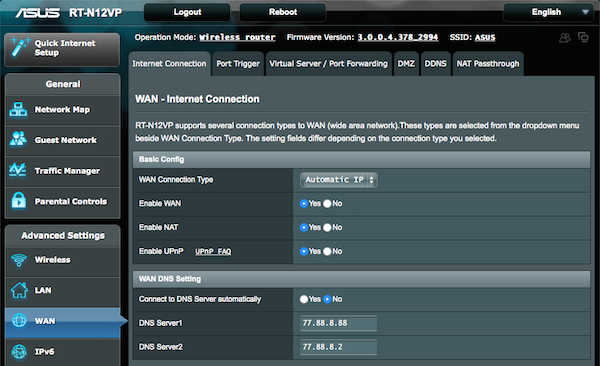
Task: Select Yes for automatic DNS server connection
Action: pyautogui.click(x=304, y=299)
